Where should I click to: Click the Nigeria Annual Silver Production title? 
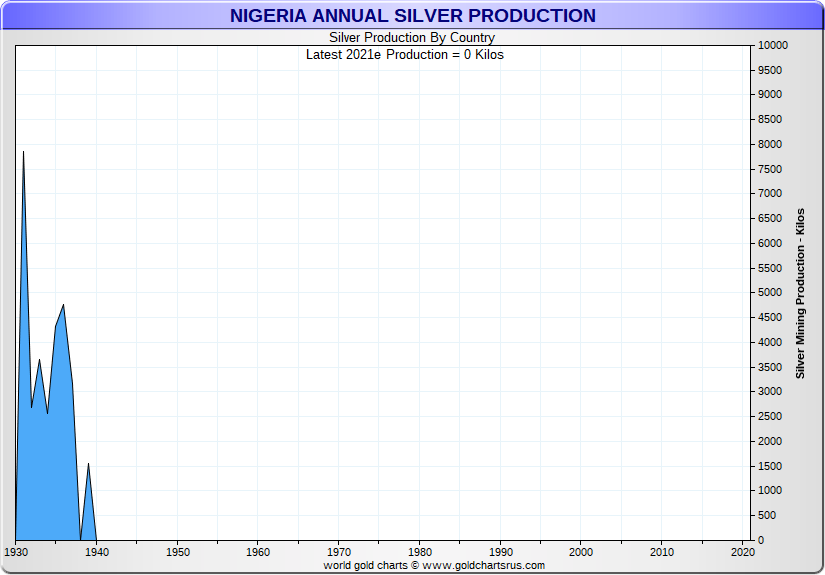click(412, 16)
